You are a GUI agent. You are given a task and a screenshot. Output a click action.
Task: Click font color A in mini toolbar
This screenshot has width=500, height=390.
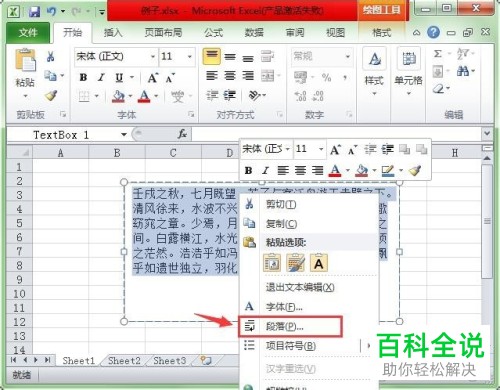[335, 171]
